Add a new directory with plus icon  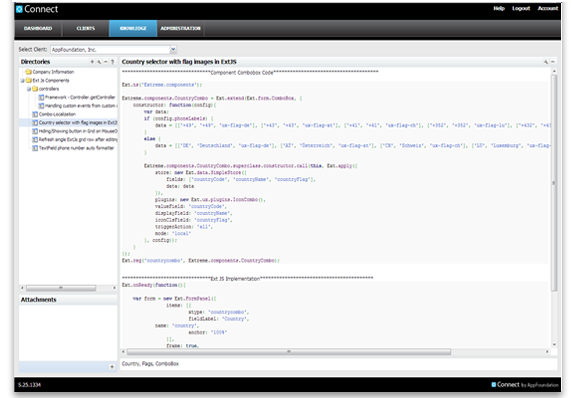[92, 62]
